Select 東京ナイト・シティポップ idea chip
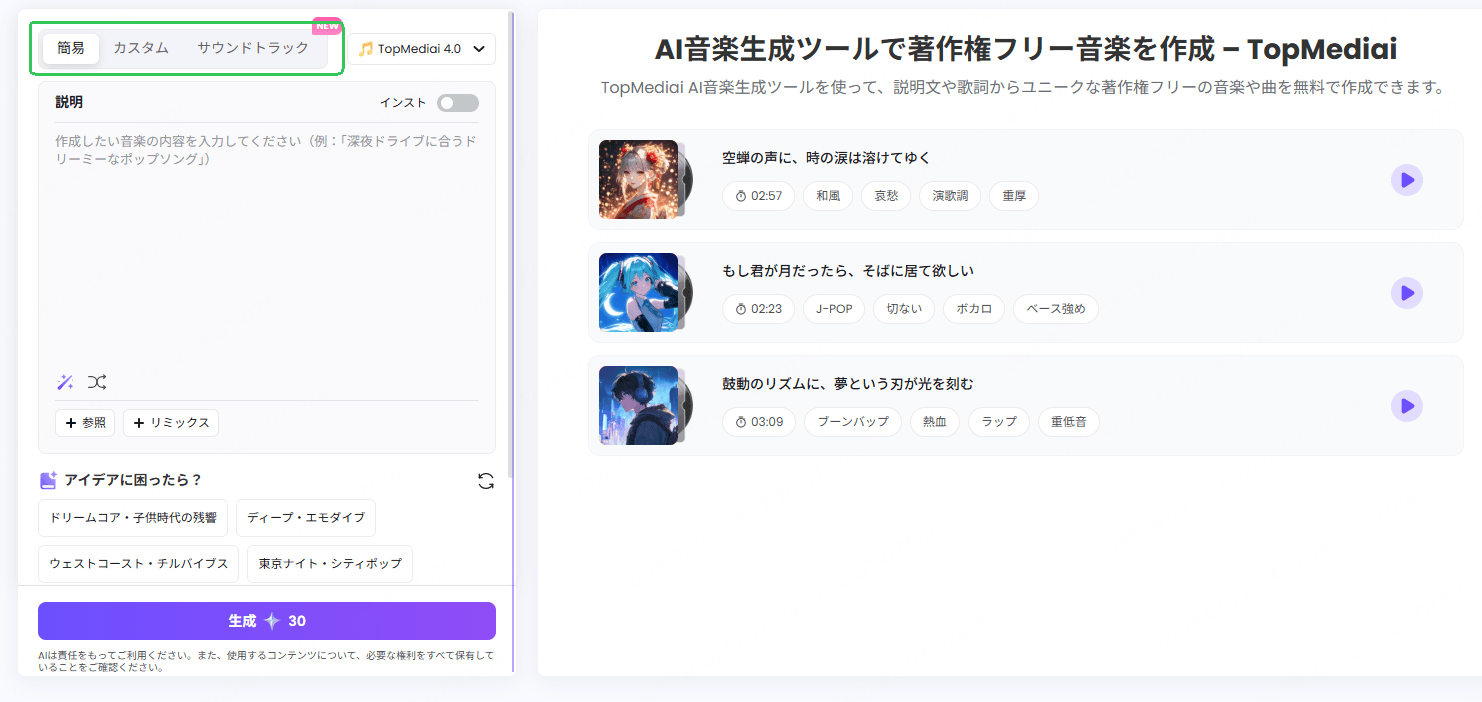This screenshot has width=1482, height=702. pos(330,564)
